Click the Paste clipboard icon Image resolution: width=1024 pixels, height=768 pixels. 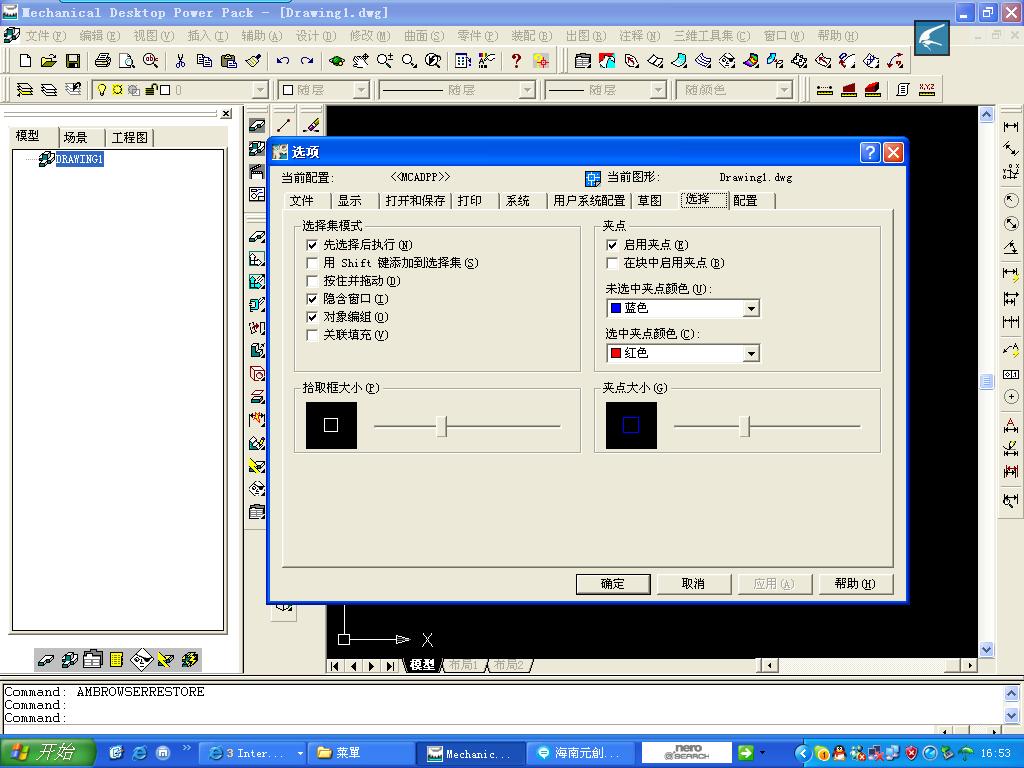(229, 61)
